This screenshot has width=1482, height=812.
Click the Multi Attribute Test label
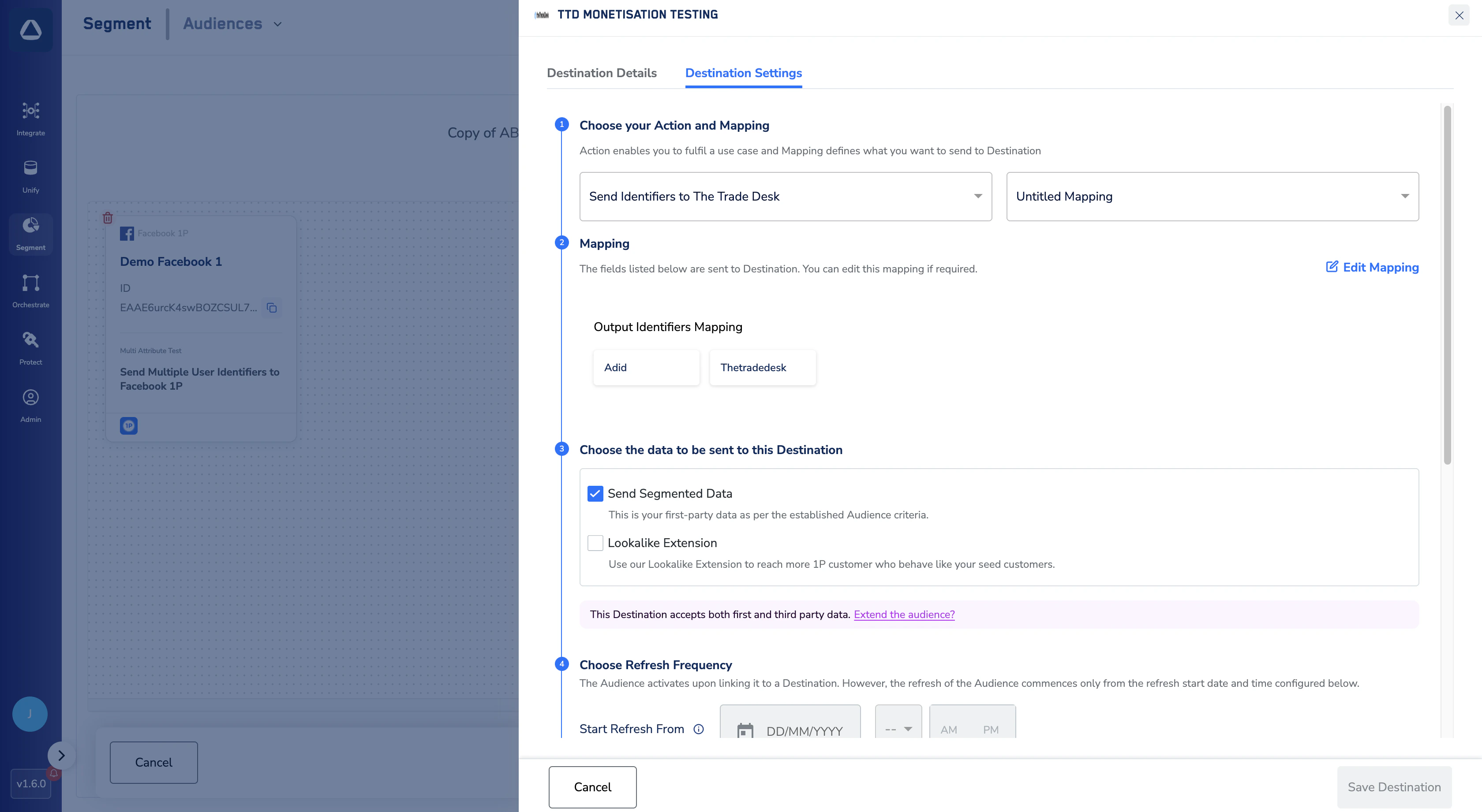150,351
